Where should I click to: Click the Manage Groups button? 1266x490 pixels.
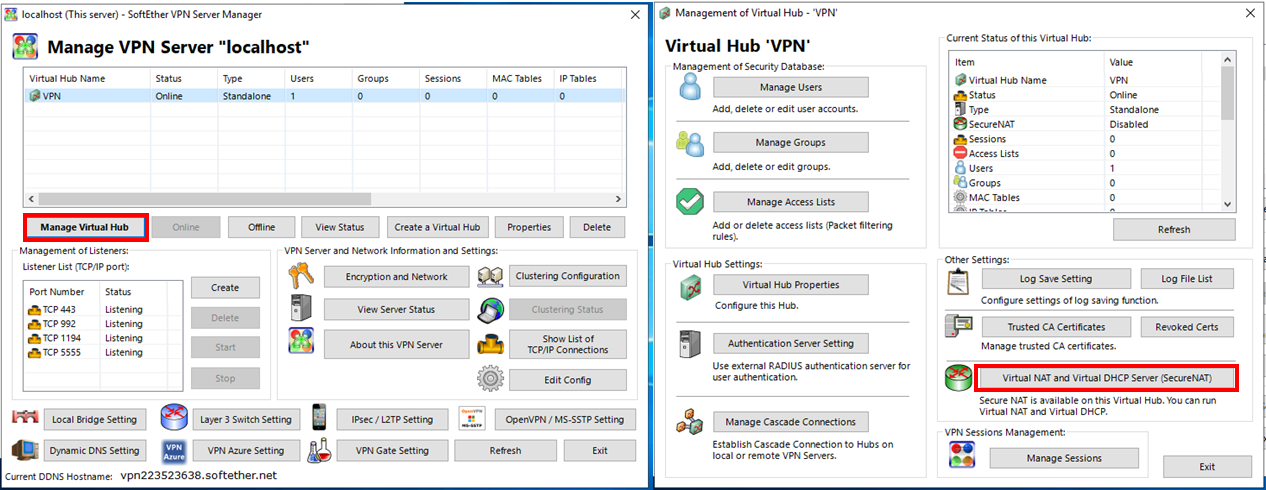coord(791,142)
